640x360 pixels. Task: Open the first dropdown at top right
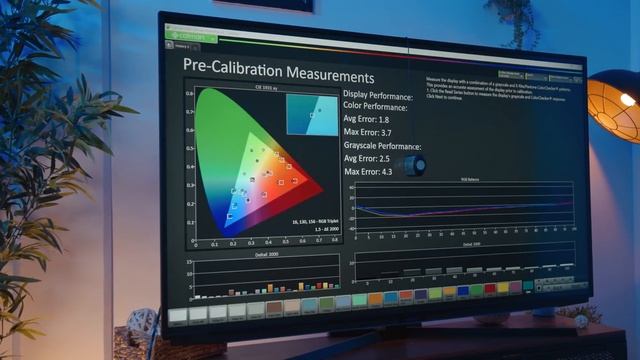tap(511, 75)
